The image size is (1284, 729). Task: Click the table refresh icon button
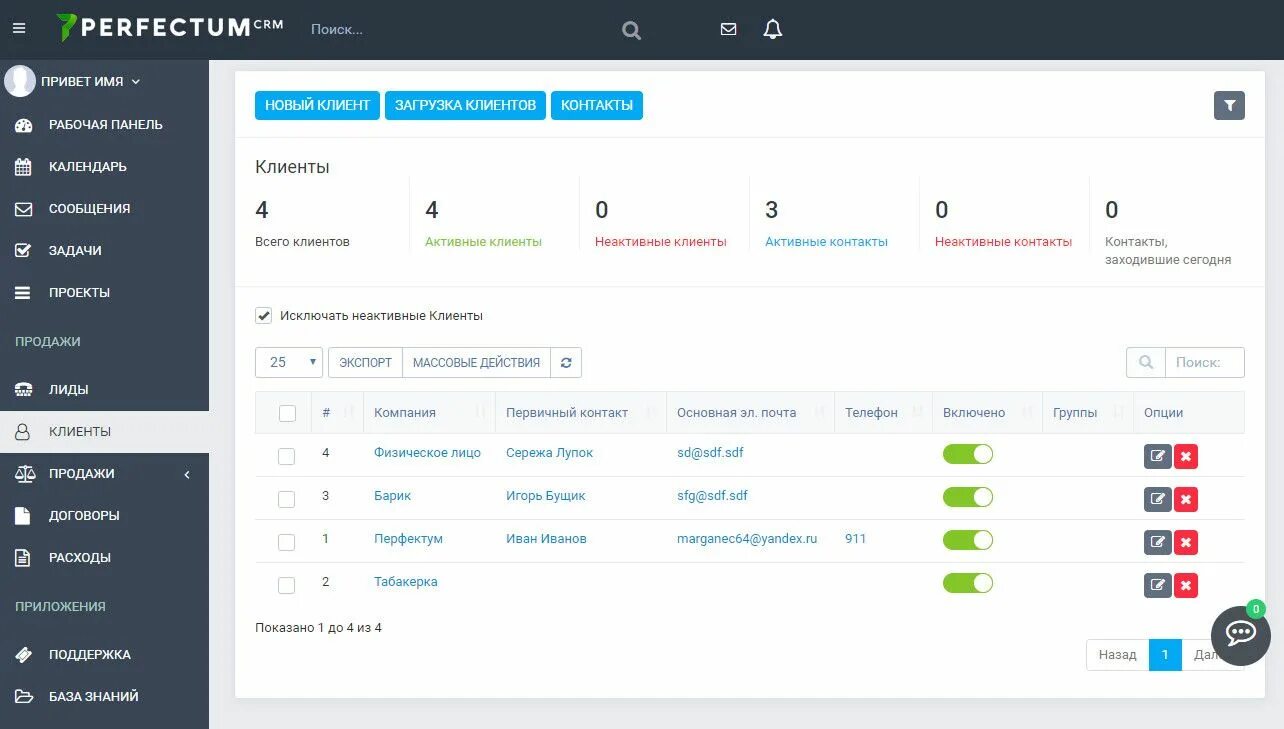pos(566,362)
